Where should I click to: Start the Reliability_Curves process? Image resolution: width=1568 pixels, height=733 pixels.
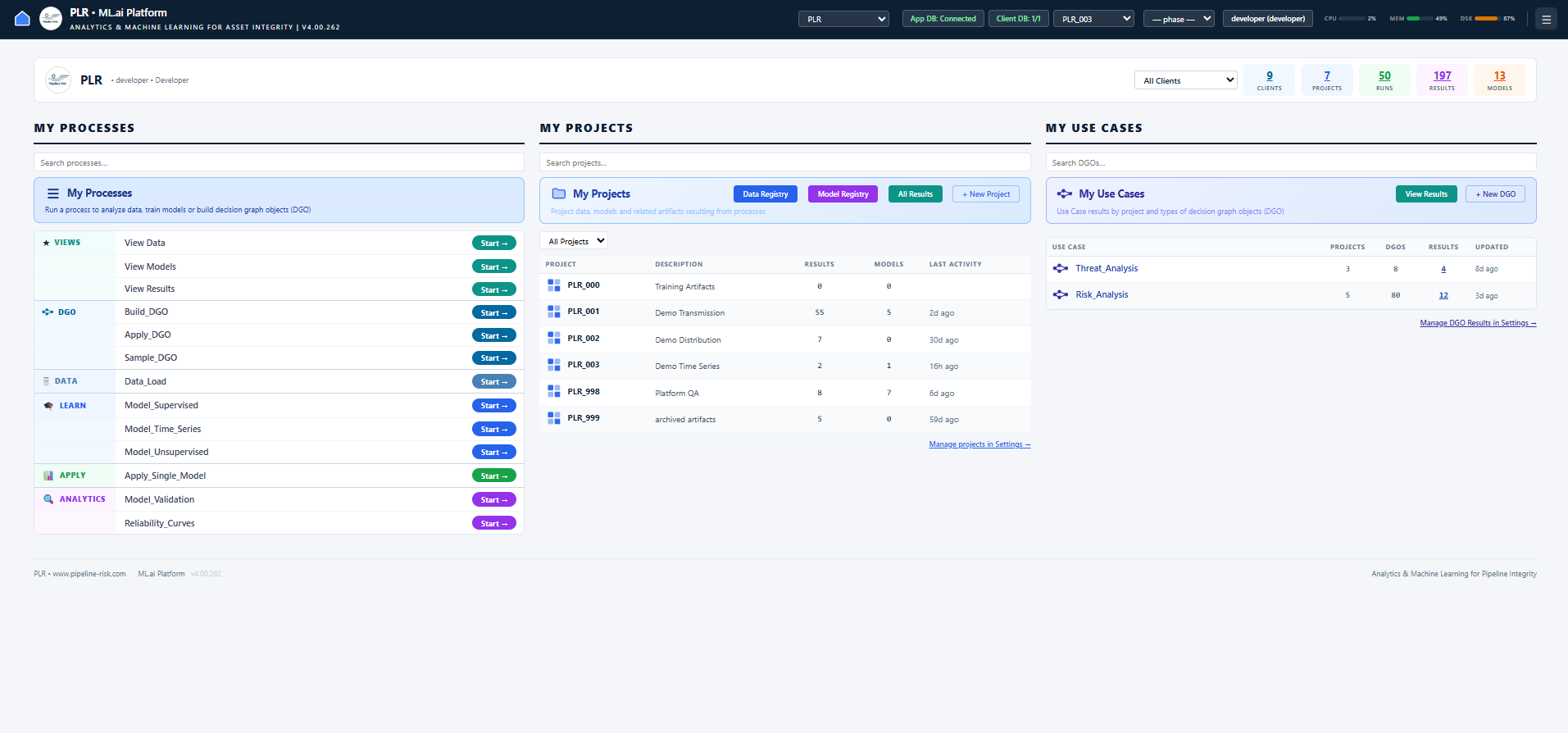494,524
